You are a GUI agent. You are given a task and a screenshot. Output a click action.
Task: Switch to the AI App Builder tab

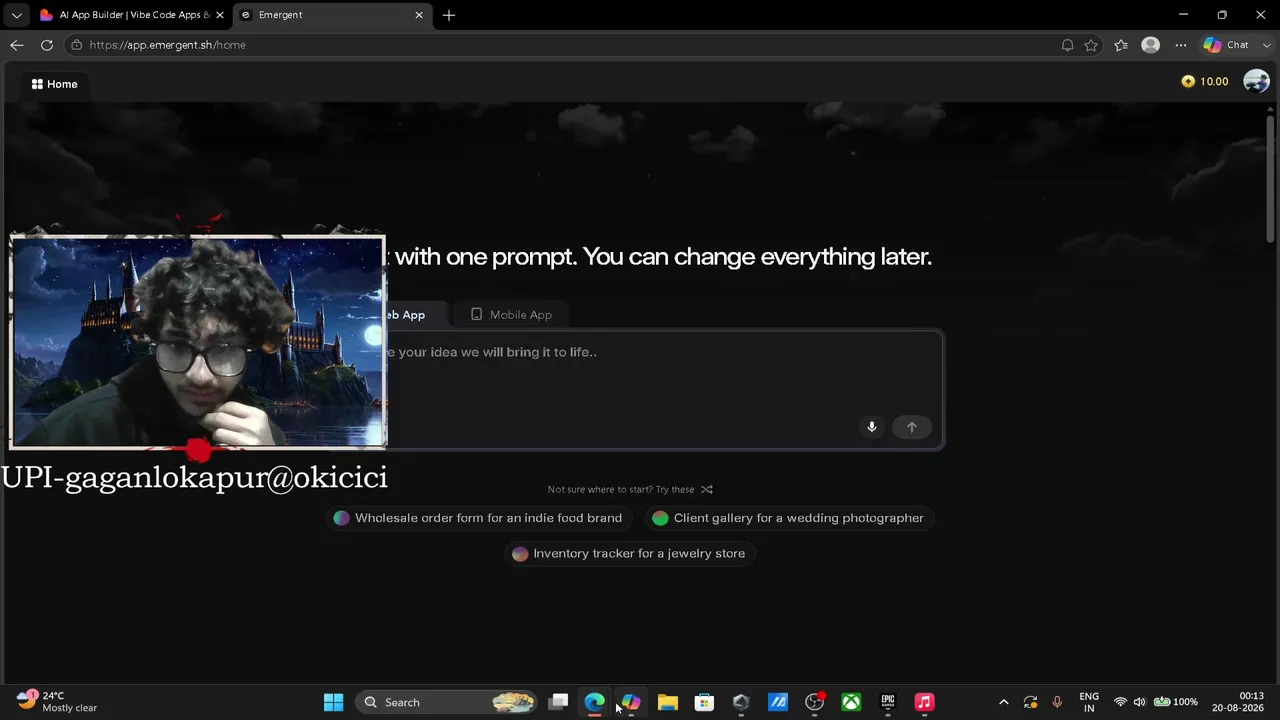click(x=134, y=15)
